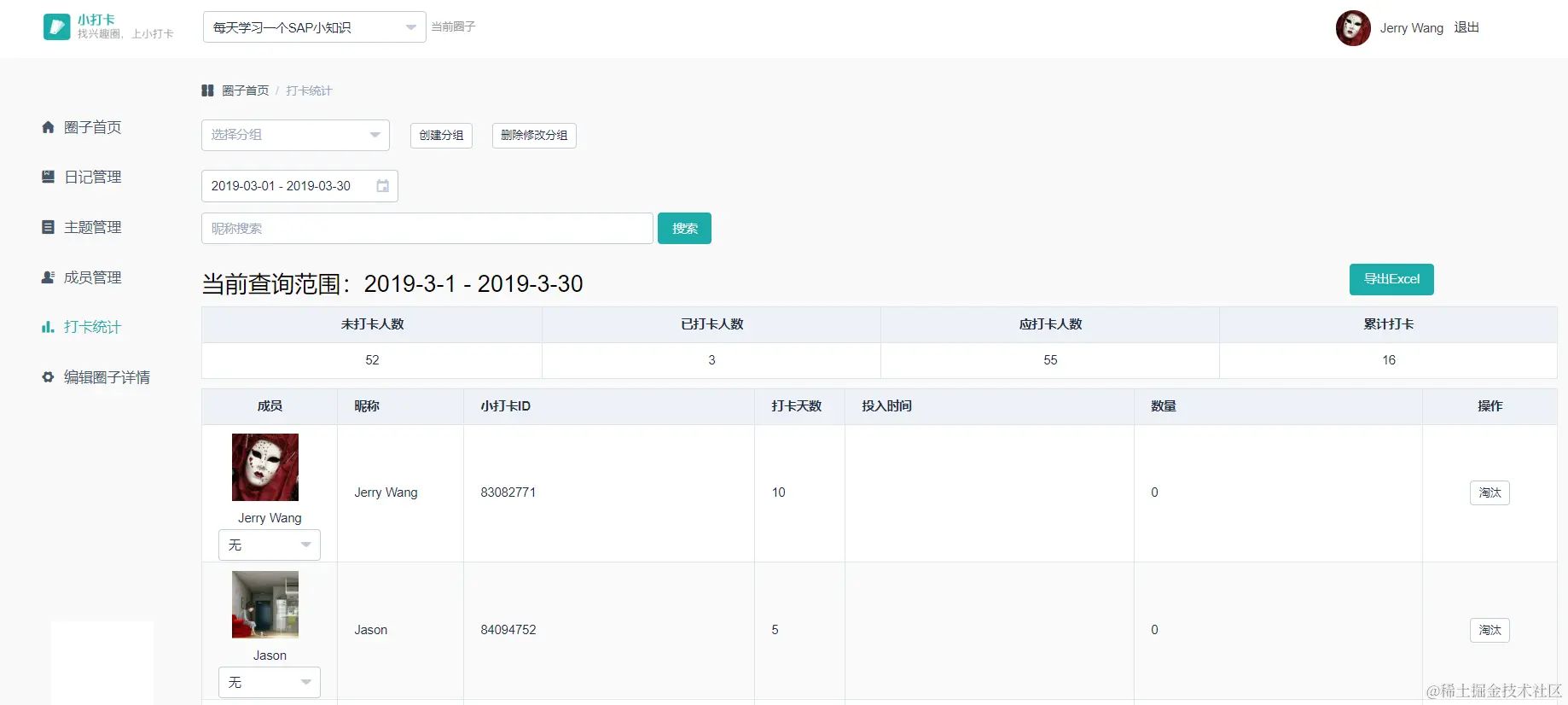Click the 累计打卡 value 16

(1389, 360)
